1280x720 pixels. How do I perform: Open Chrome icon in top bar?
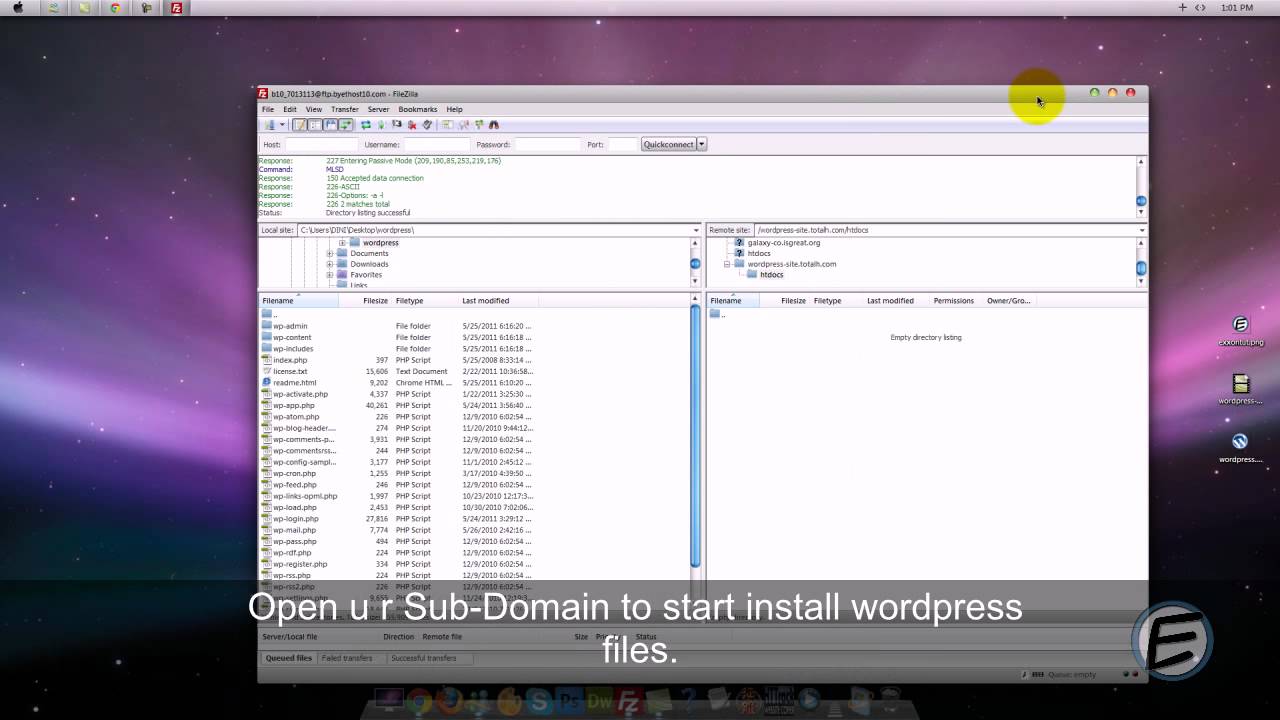tap(115, 8)
